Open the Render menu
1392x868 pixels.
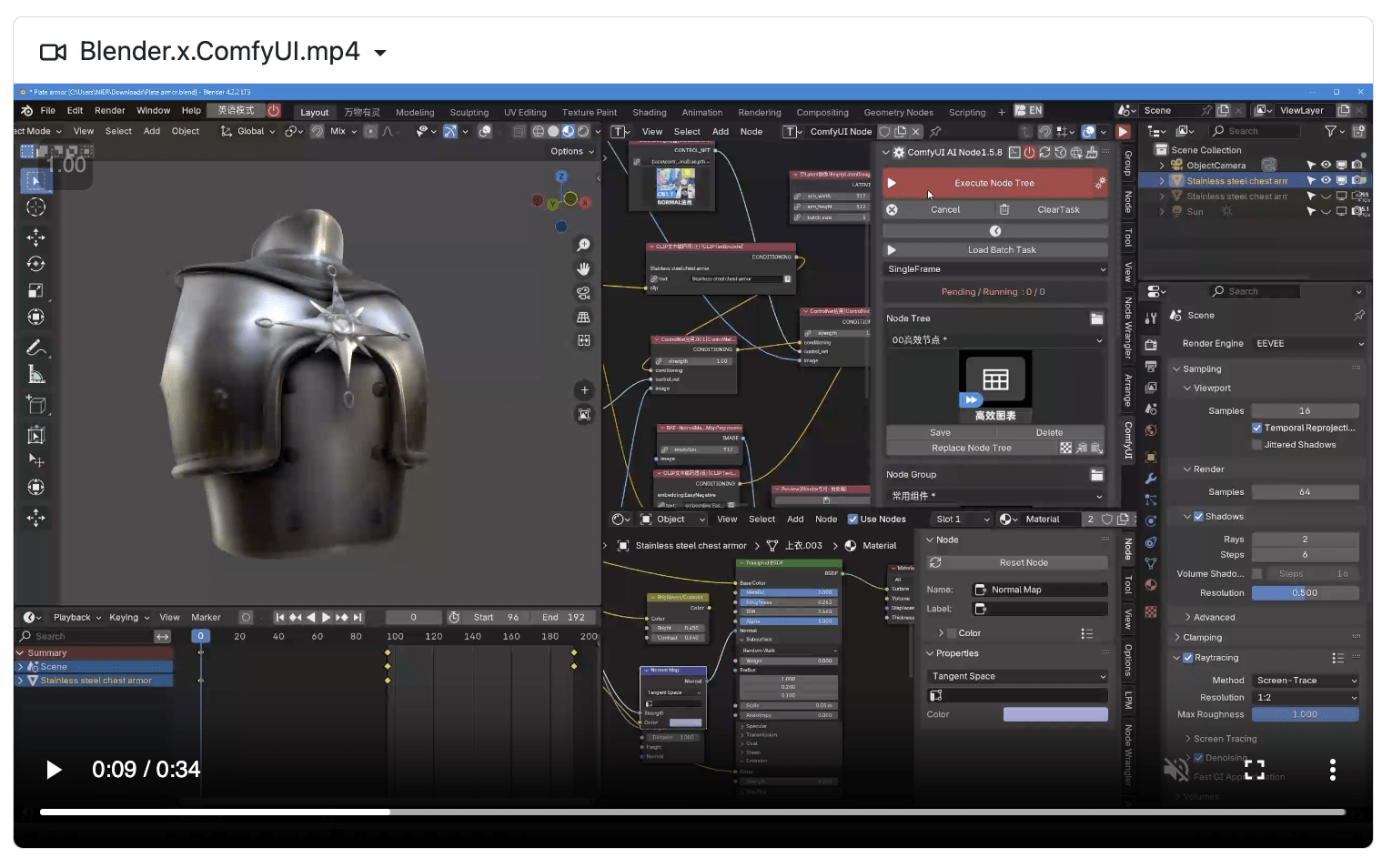click(x=109, y=111)
